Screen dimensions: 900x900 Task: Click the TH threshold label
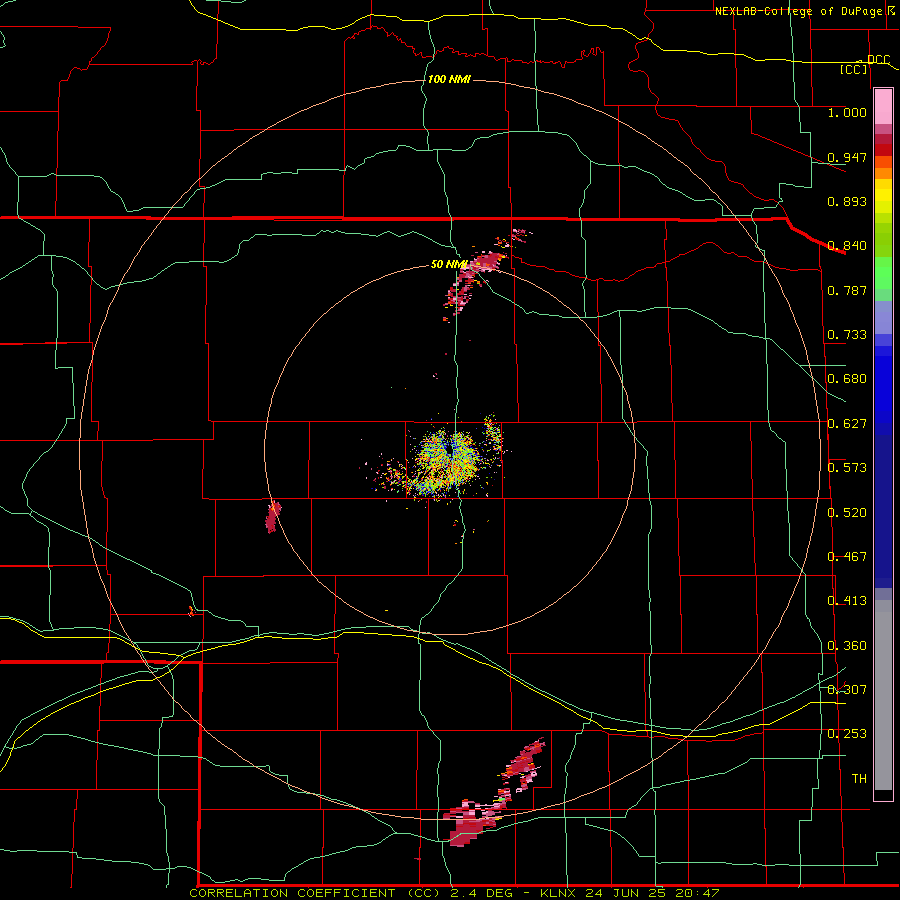click(x=859, y=779)
